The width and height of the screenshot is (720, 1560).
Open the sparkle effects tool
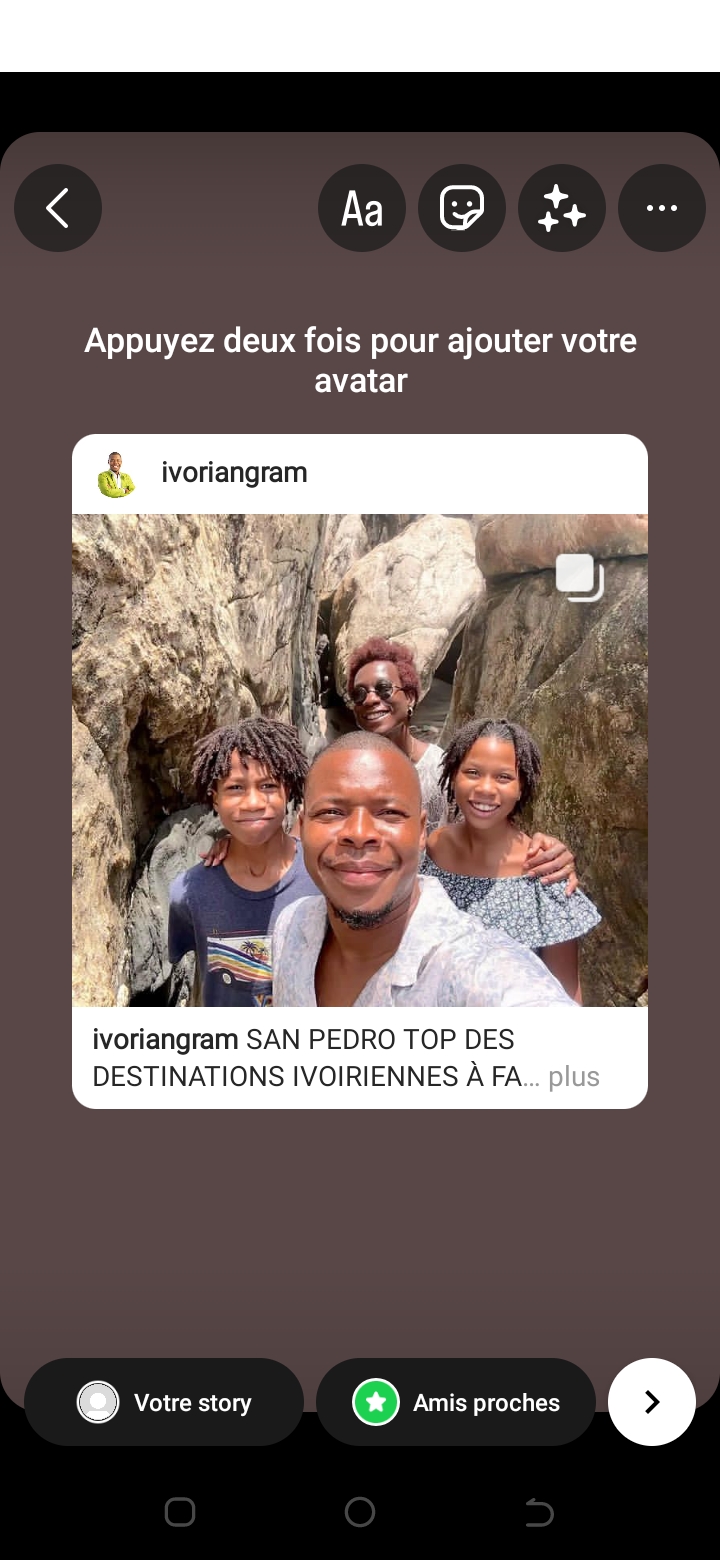point(562,208)
